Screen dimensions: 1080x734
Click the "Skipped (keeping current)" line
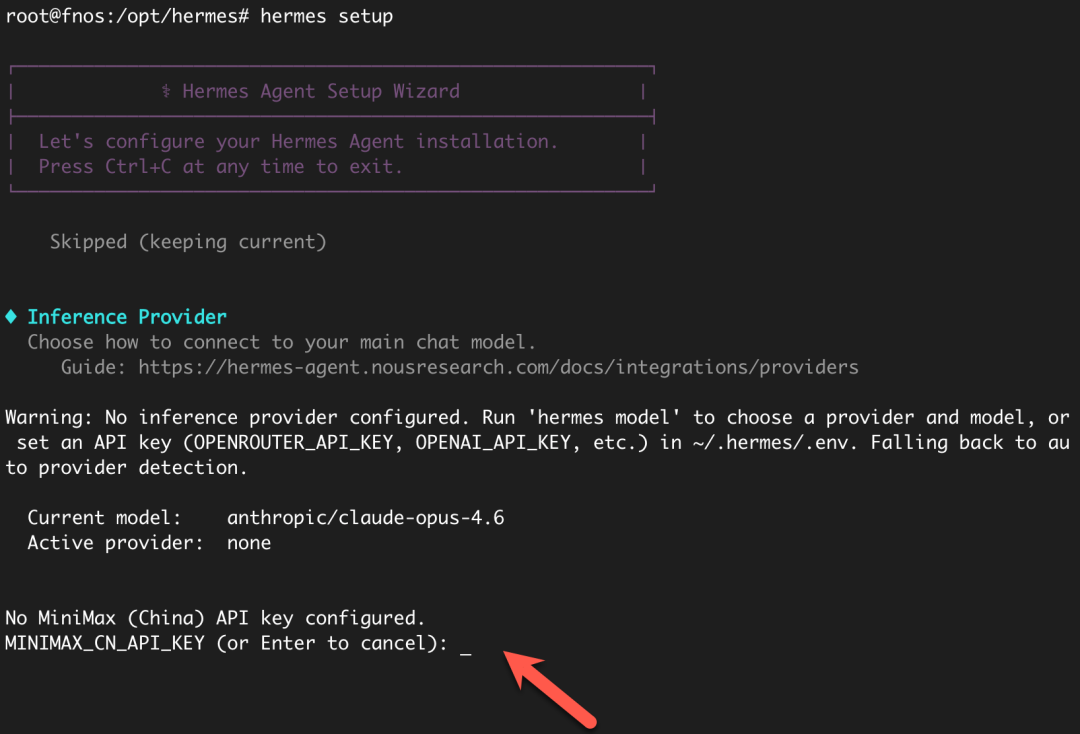(x=188, y=242)
